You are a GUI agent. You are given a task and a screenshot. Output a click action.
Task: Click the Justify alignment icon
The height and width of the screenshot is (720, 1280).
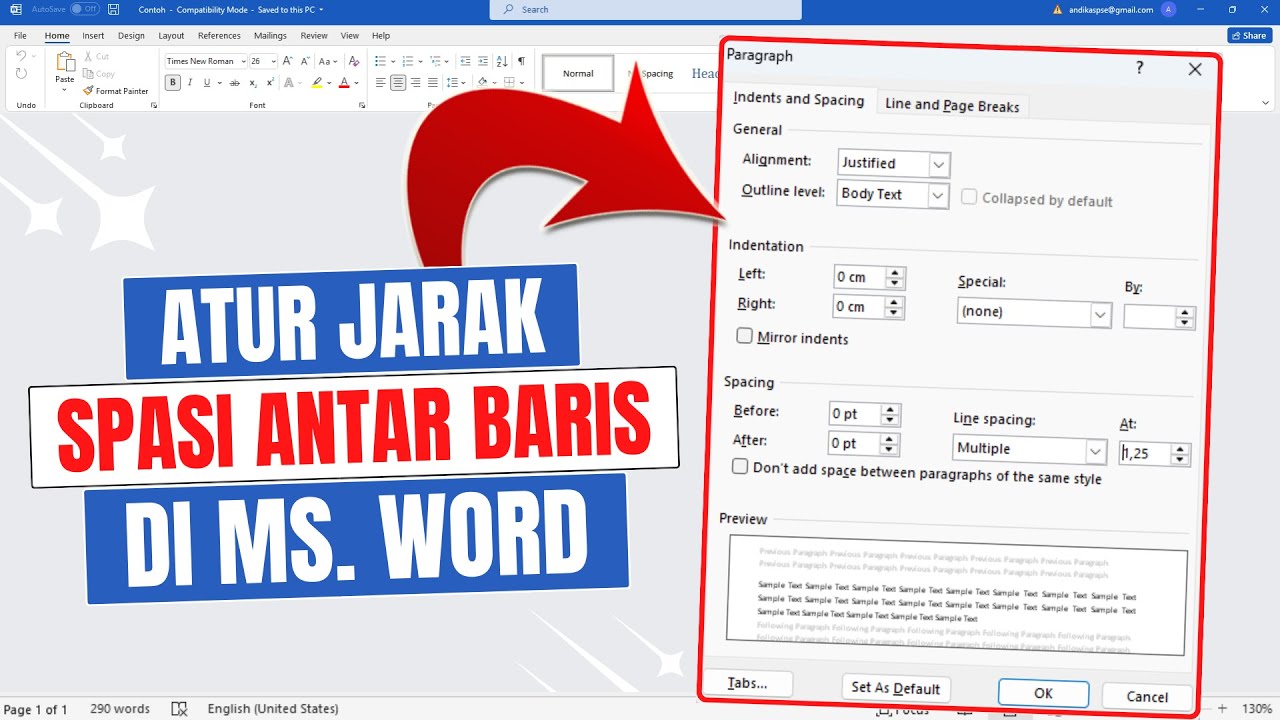pos(433,83)
